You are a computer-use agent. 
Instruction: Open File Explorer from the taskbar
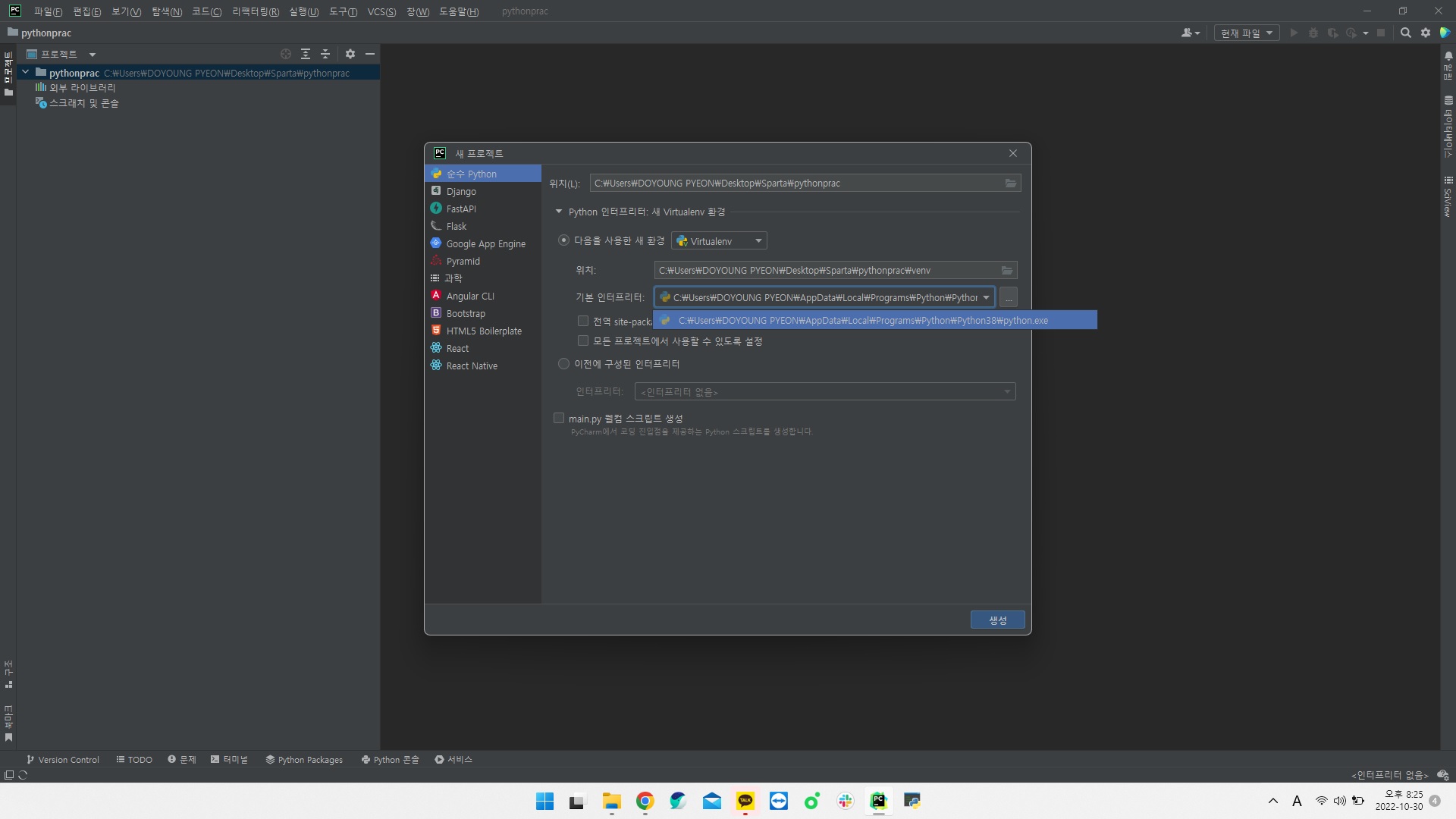coord(612,801)
